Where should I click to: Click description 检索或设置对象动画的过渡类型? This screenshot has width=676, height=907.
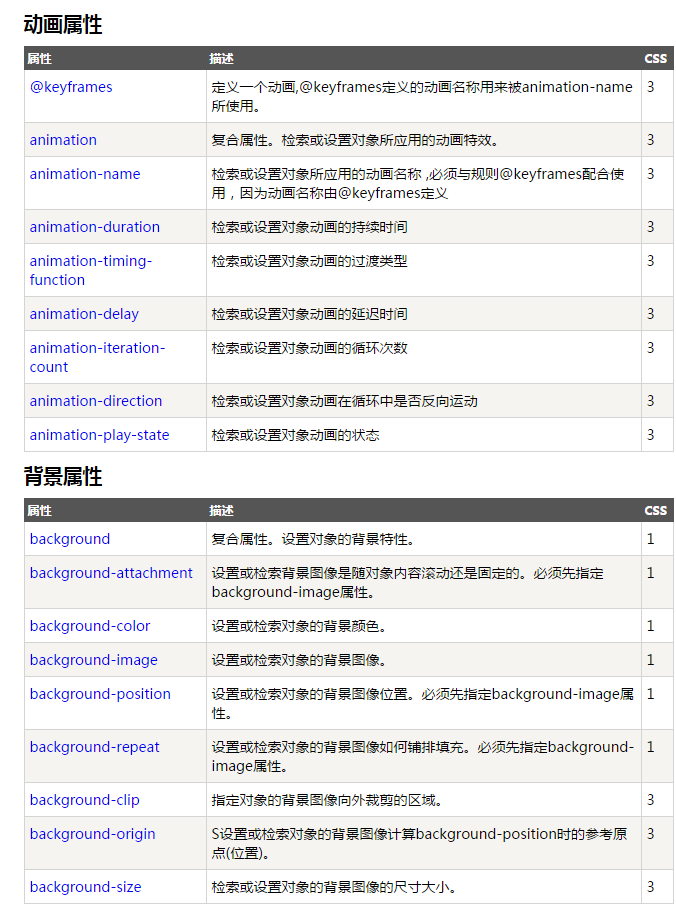click(309, 261)
